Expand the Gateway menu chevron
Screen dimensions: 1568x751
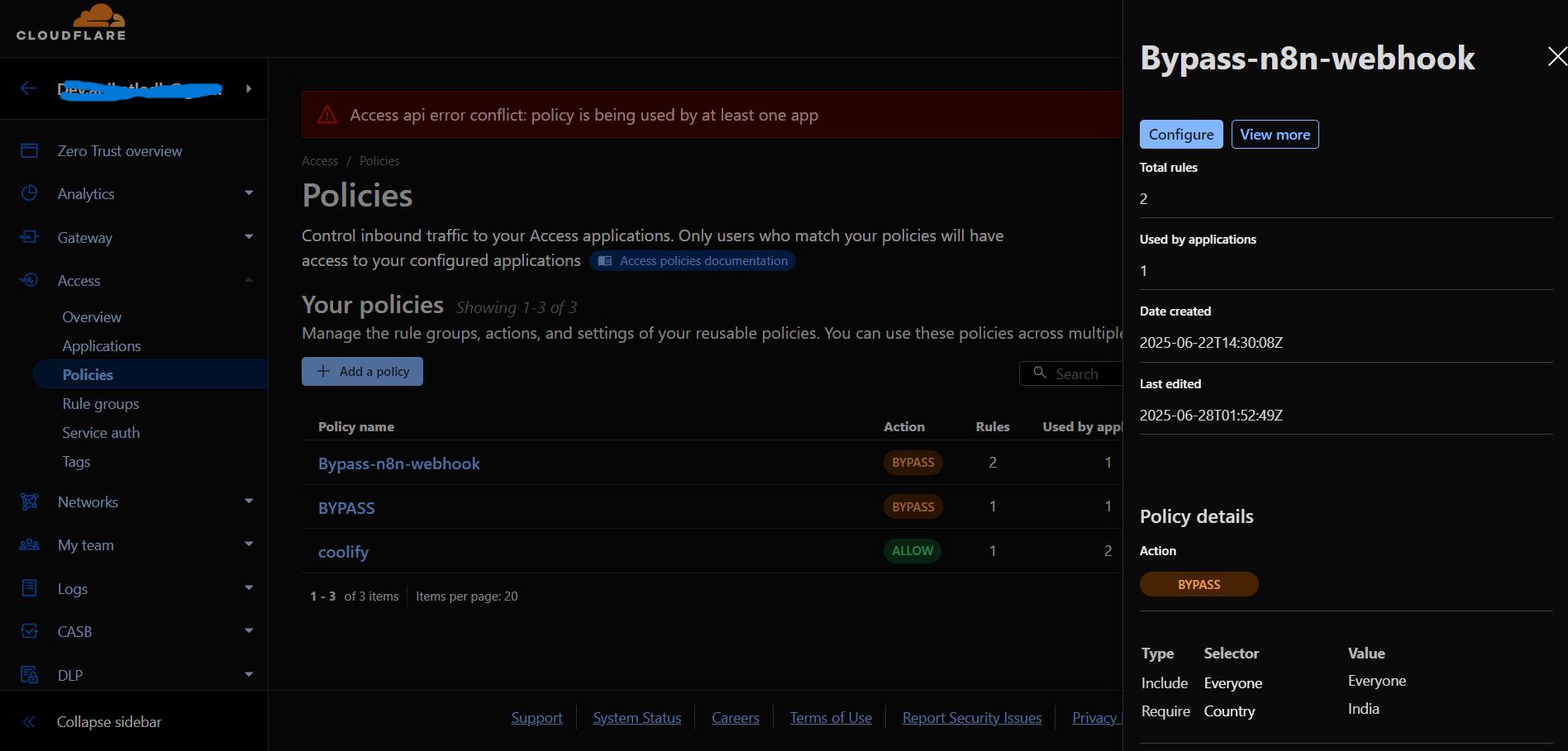(249, 237)
